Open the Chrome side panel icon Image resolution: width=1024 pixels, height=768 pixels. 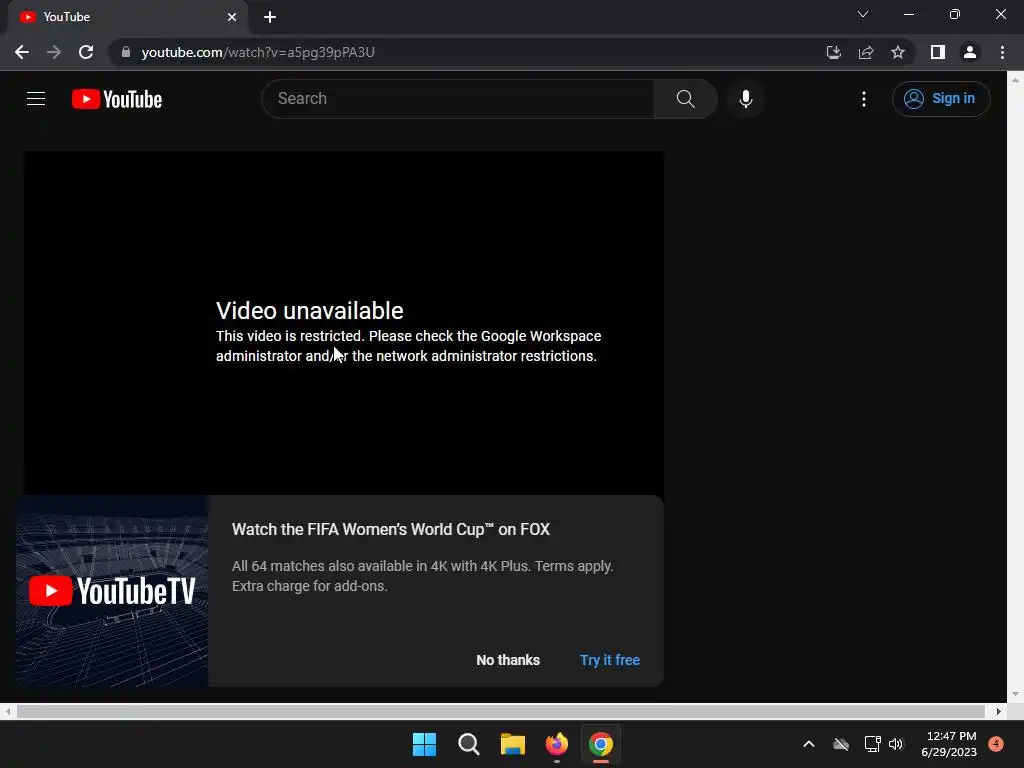pos(937,52)
